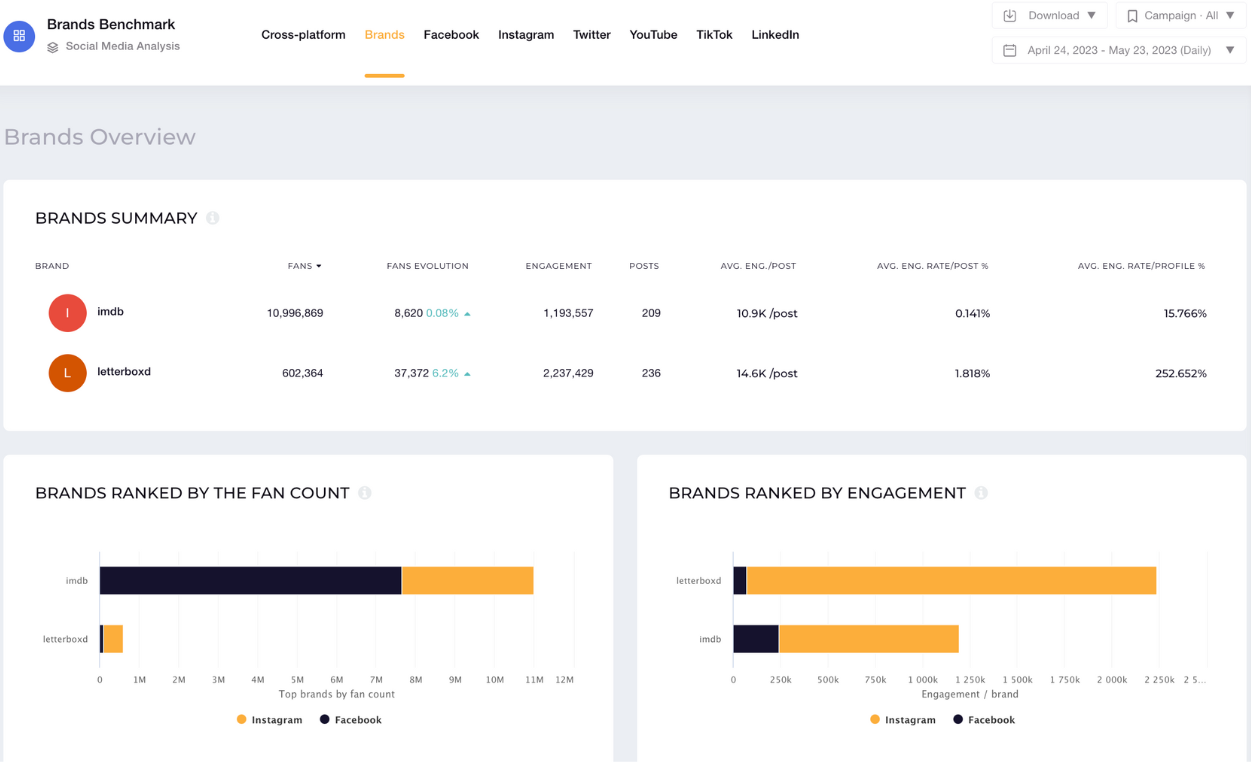Viewport: 1251px width, 763px height.
Task: Open the blue apps grid icon
Action: [19, 35]
